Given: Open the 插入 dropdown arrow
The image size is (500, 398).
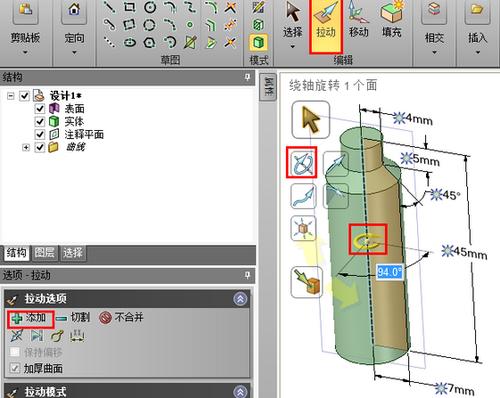Looking at the screenshot, I should 478,52.
